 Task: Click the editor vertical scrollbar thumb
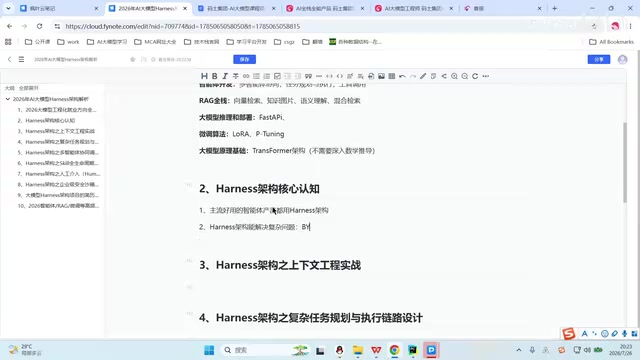tap(624, 162)
